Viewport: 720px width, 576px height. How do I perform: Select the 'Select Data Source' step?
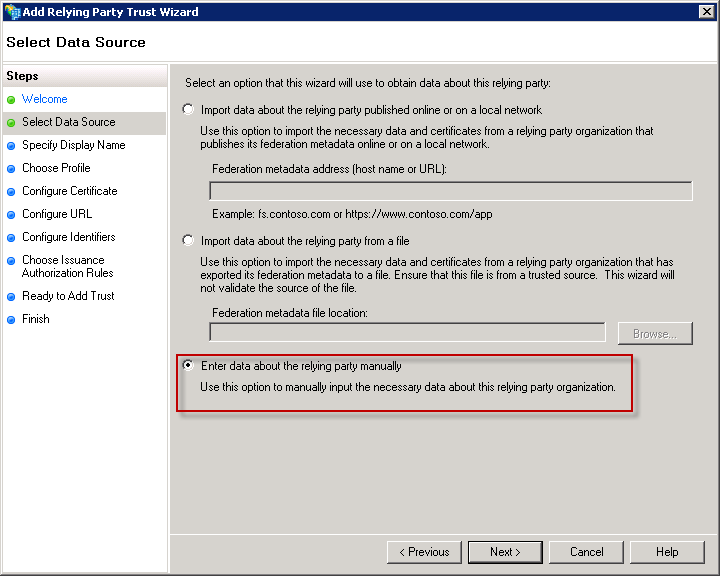coord(69,122)
